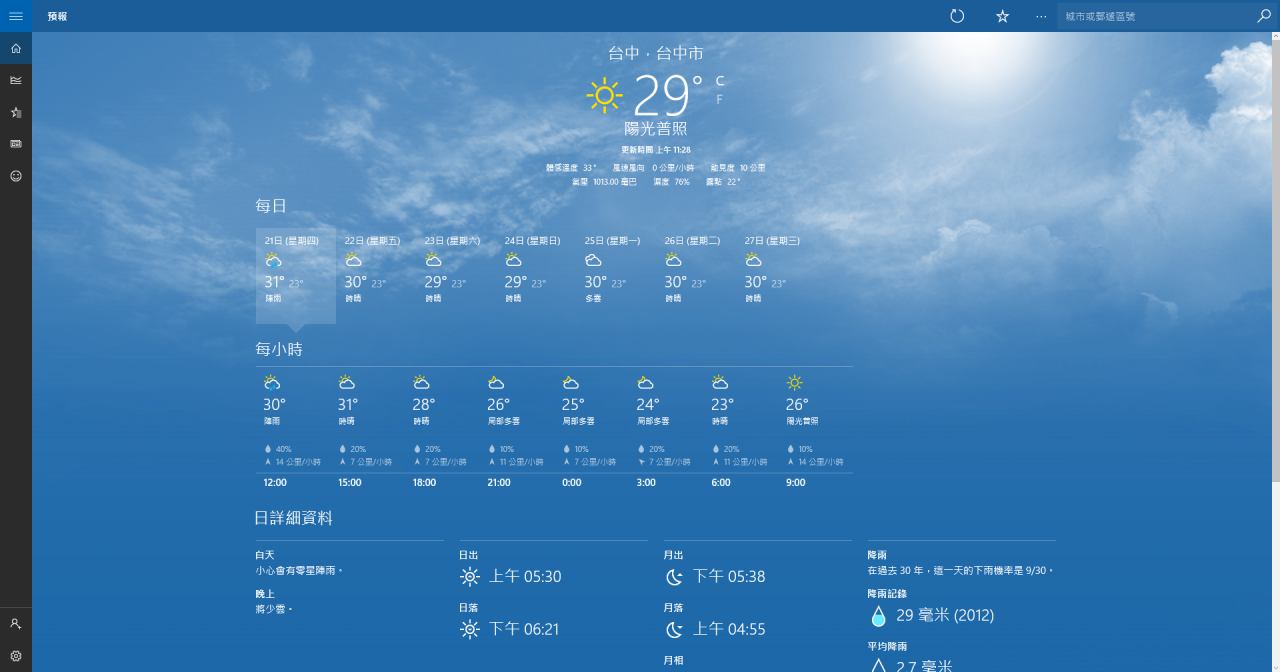Focus the city or postal code search box
1280x672 pixels.
[1154, 16]
